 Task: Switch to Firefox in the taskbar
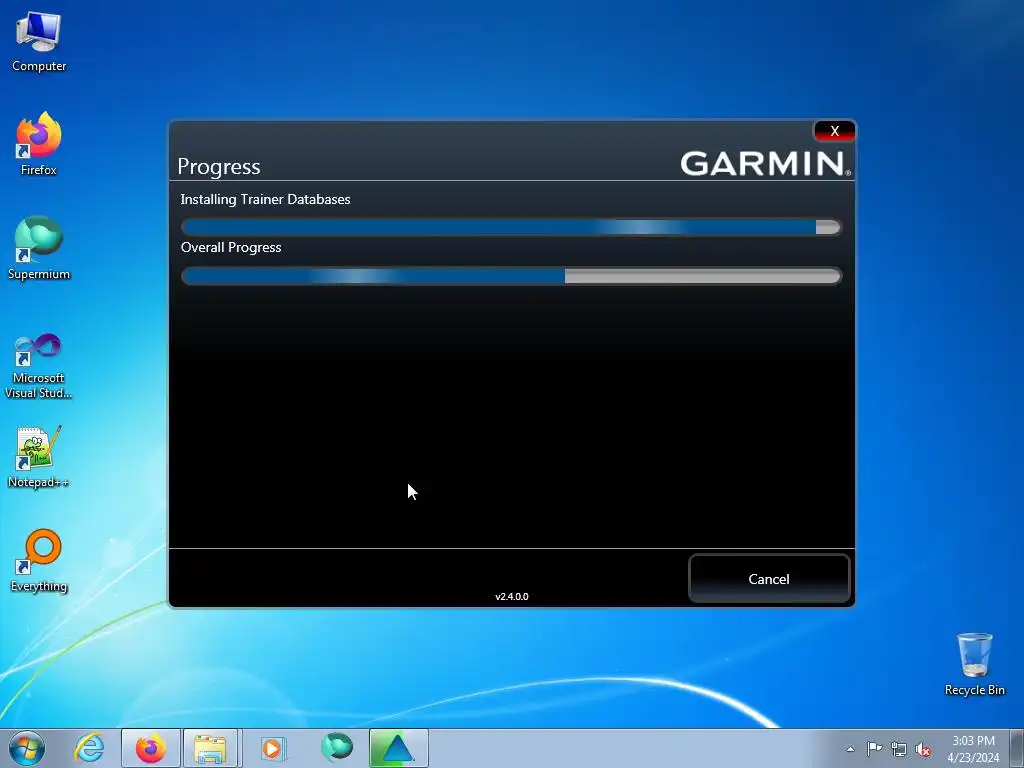point(151,748)
